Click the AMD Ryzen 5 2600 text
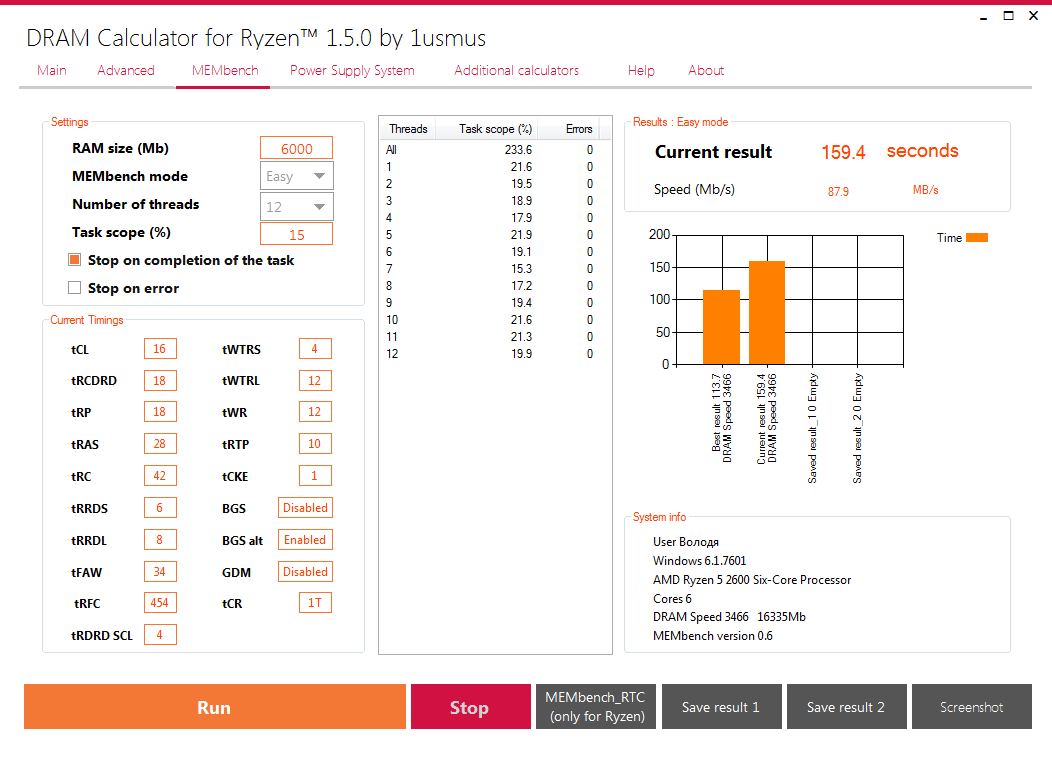Viewport: 1052px width, 771px height. 752,580
